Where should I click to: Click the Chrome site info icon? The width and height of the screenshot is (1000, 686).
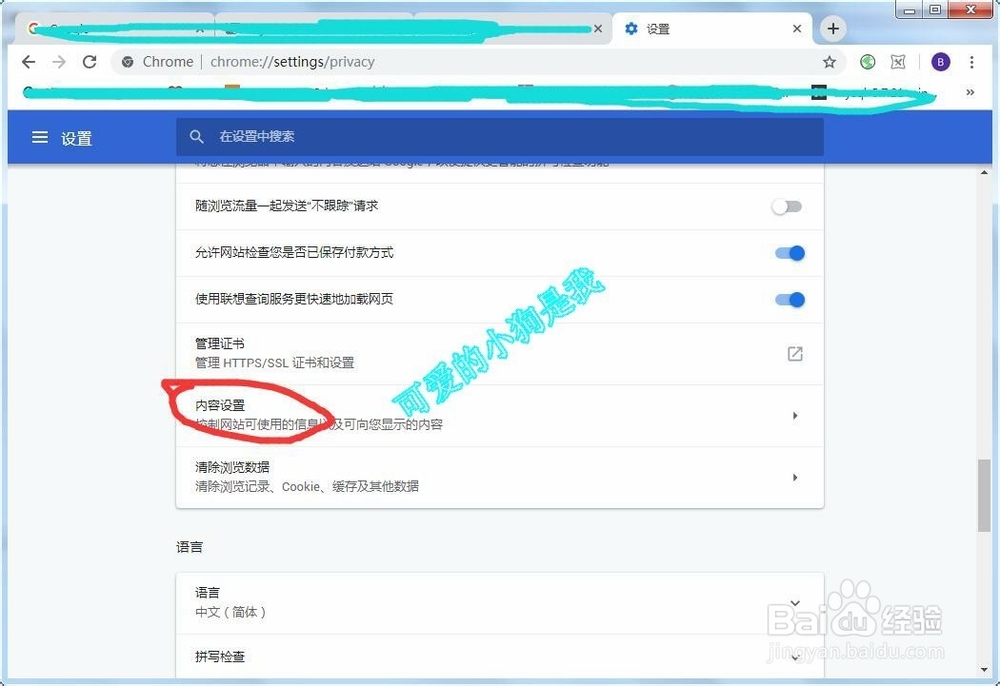pyautogui.click(x=128, y=62)
